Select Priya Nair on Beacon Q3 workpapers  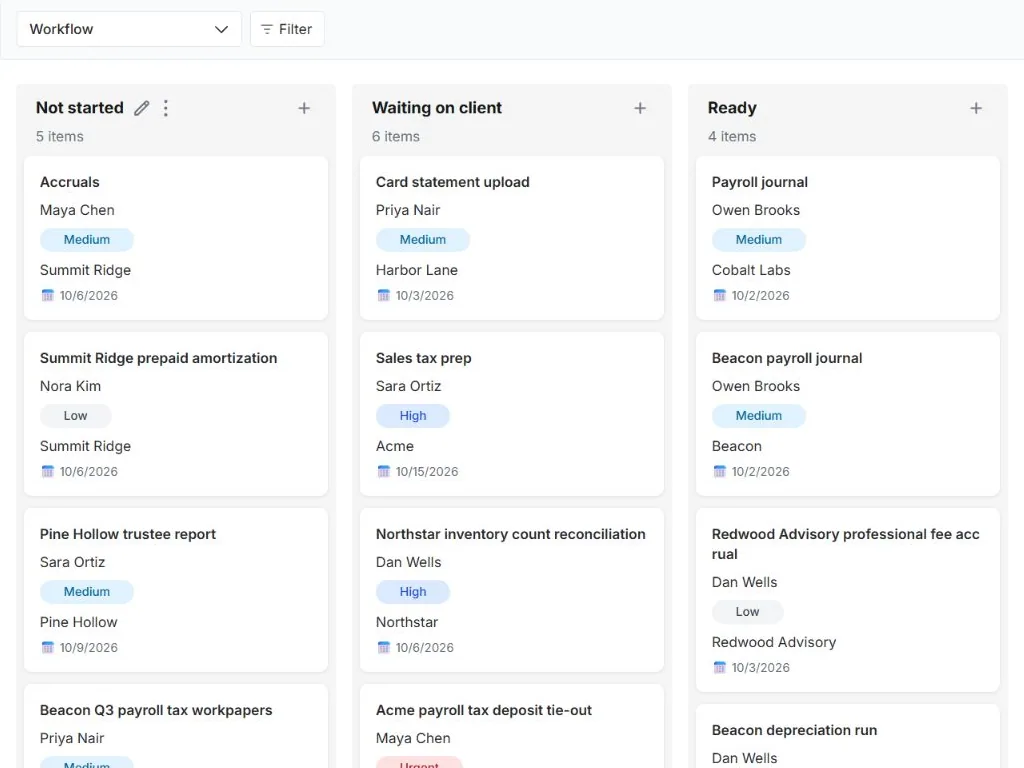coord(72,738)
